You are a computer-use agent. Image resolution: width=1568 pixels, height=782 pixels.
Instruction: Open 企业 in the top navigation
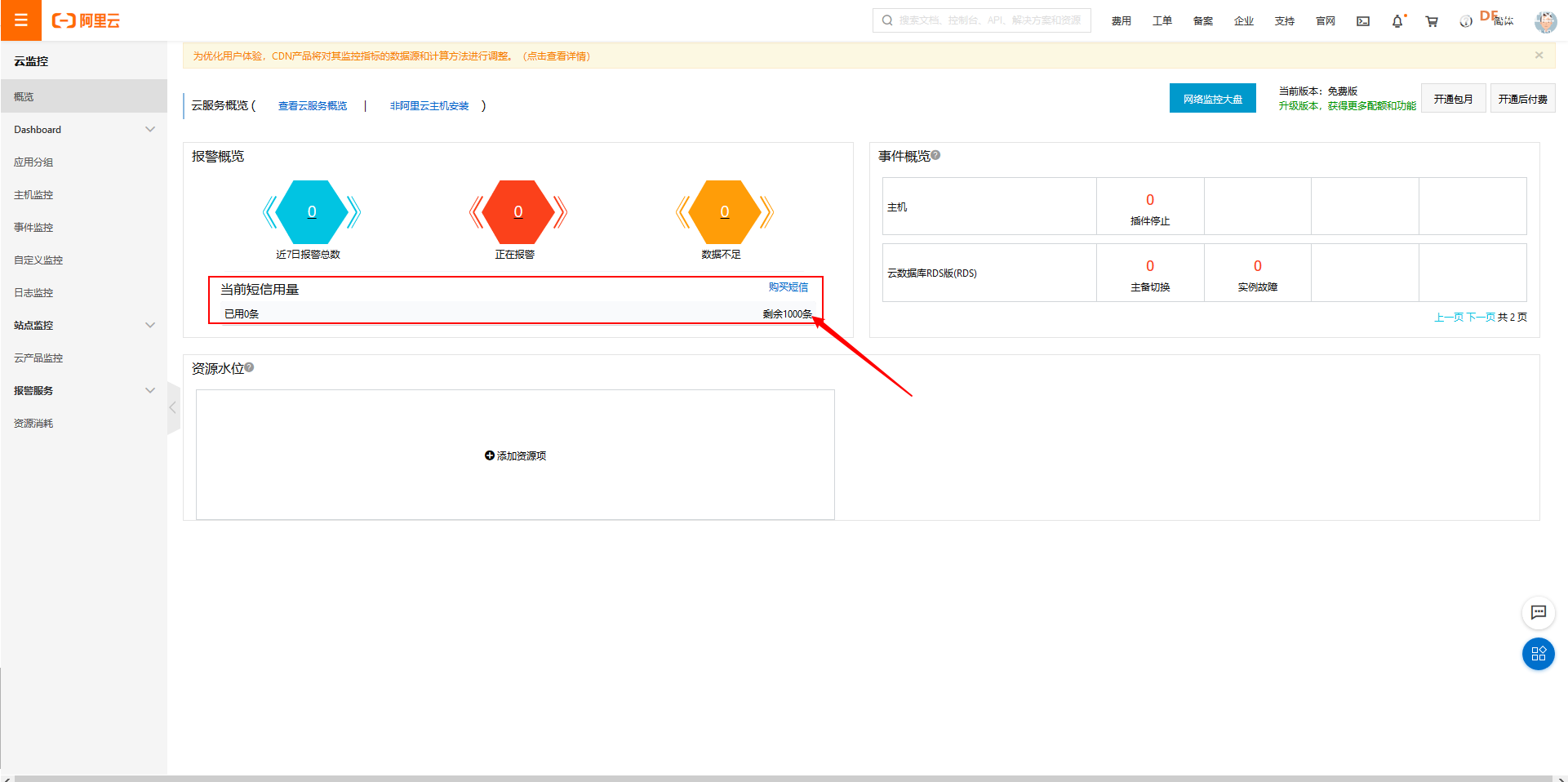tap(1244, 21)
